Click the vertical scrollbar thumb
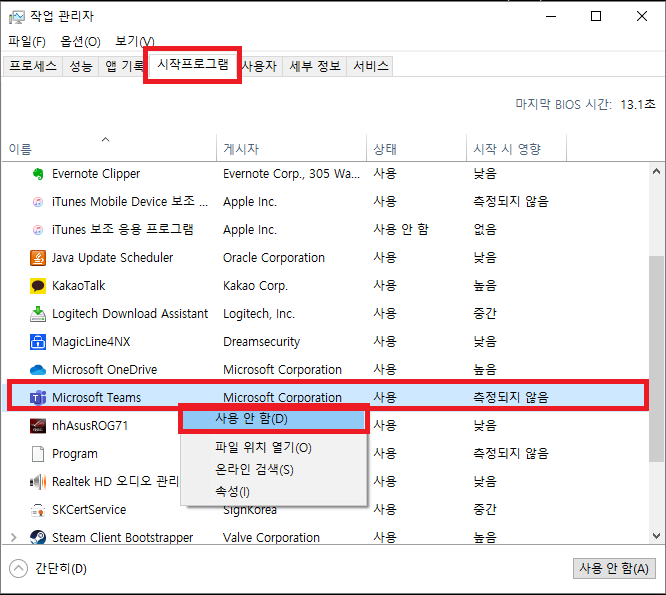 click(x=657, y=358)
